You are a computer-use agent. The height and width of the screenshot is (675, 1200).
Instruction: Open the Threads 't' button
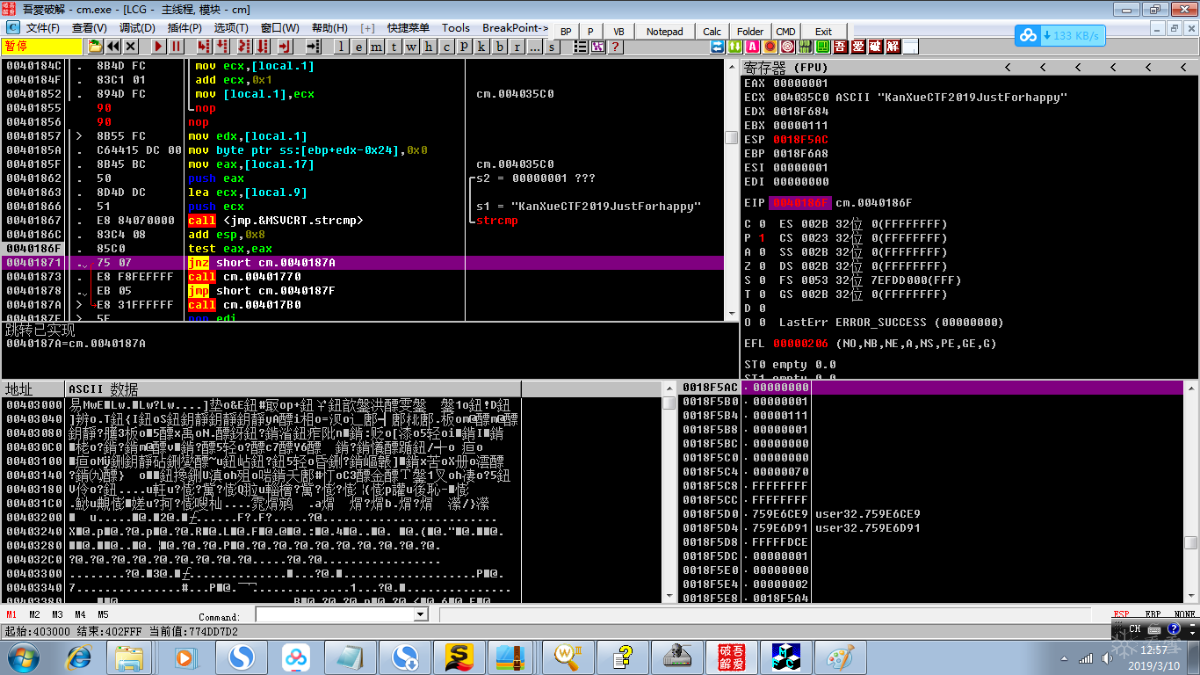click(x=394, y=46)
